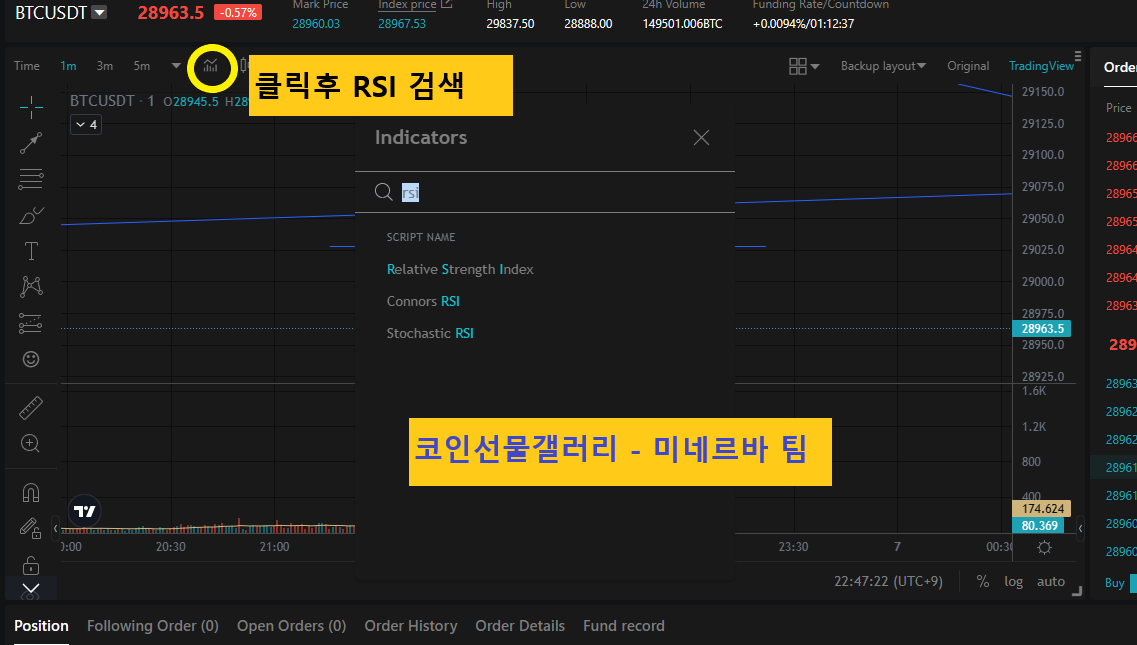Click the 28967.53 Index price value
1137x645 pixels.
(x=402, y=23)
